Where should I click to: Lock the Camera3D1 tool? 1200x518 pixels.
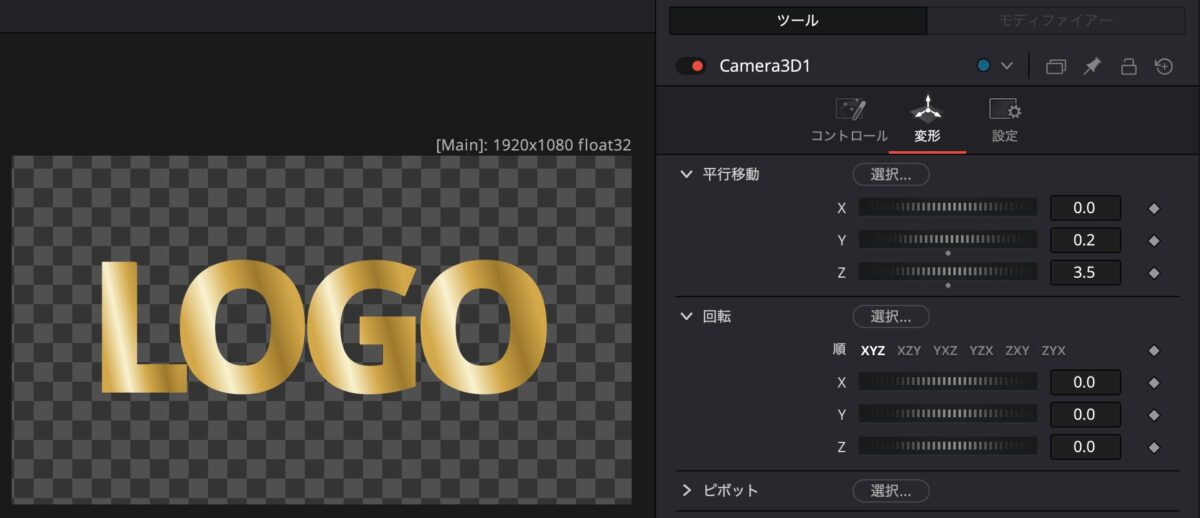[x=1128, y=66]
